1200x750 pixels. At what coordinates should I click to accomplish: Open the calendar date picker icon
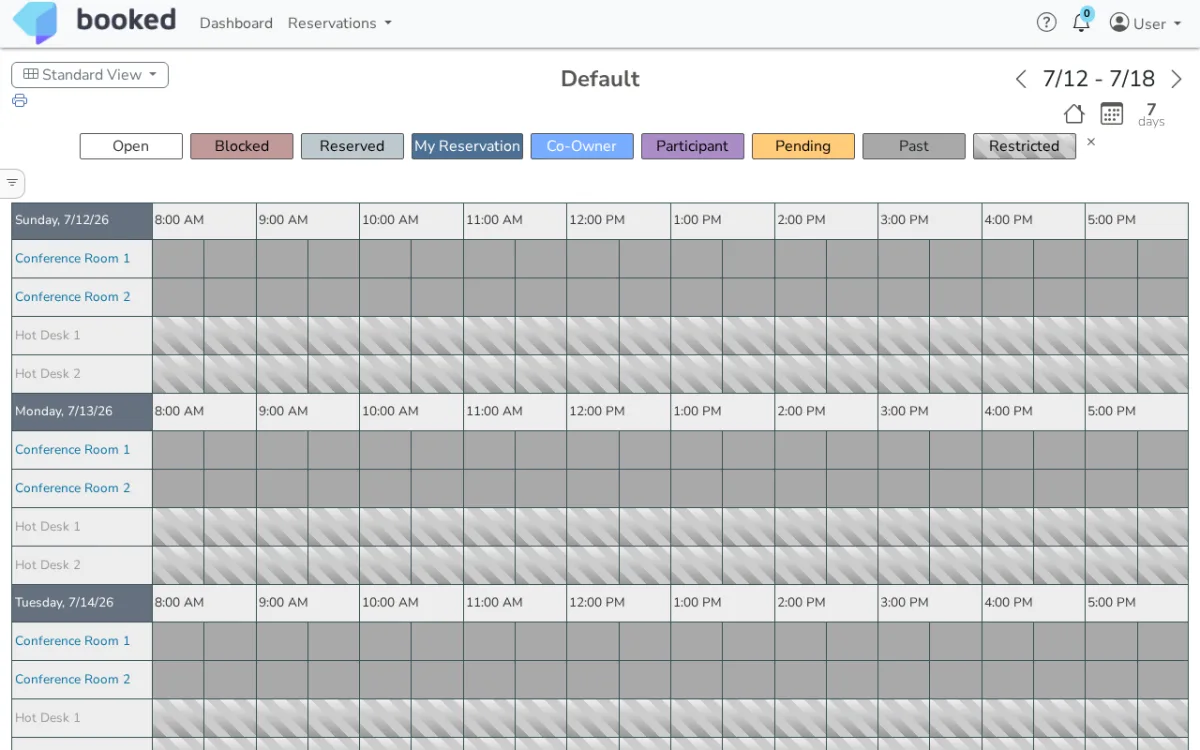[x=1111, y=114]
